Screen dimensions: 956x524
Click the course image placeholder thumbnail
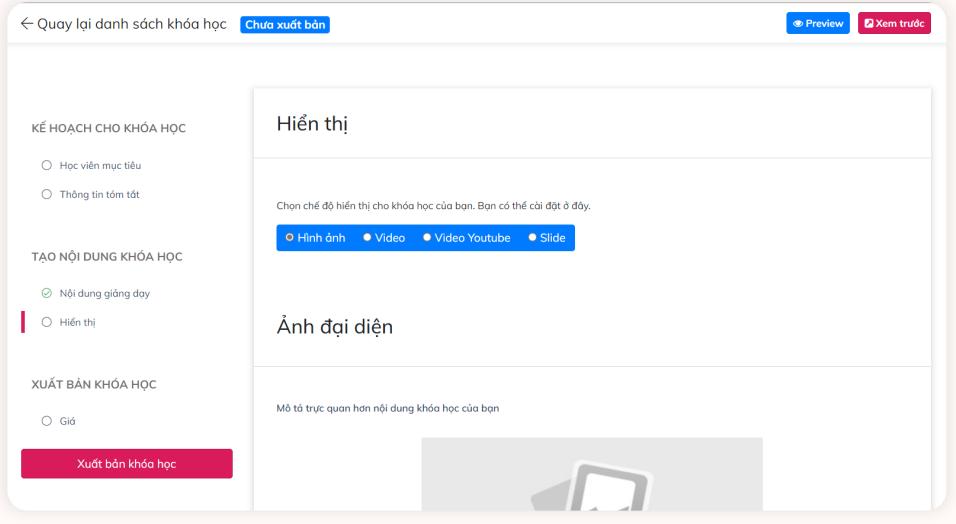tap(591, 474)
